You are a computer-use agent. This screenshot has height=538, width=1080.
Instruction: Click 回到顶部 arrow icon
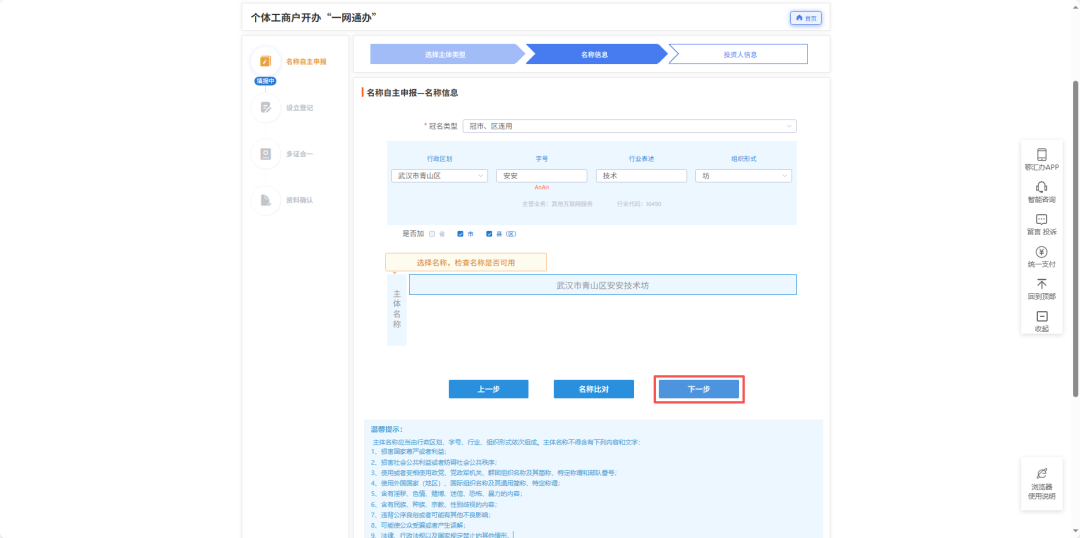click(x=1041, y=284)
